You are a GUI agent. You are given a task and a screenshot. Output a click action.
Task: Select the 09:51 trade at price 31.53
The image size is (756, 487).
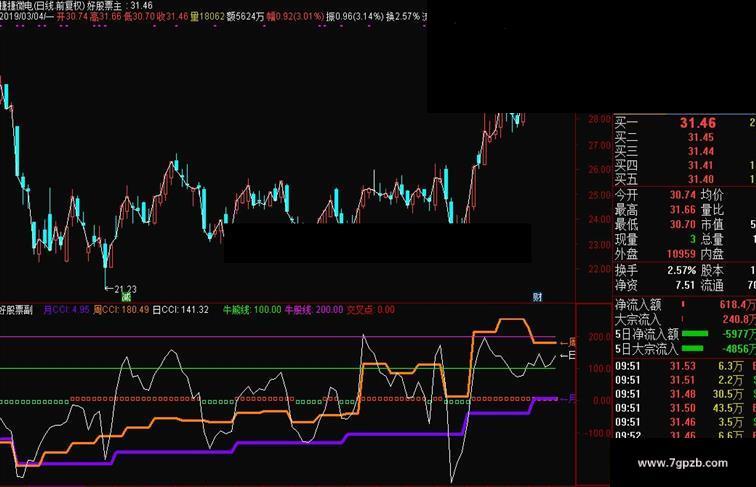pyautogui.click(x=685, y=366)
